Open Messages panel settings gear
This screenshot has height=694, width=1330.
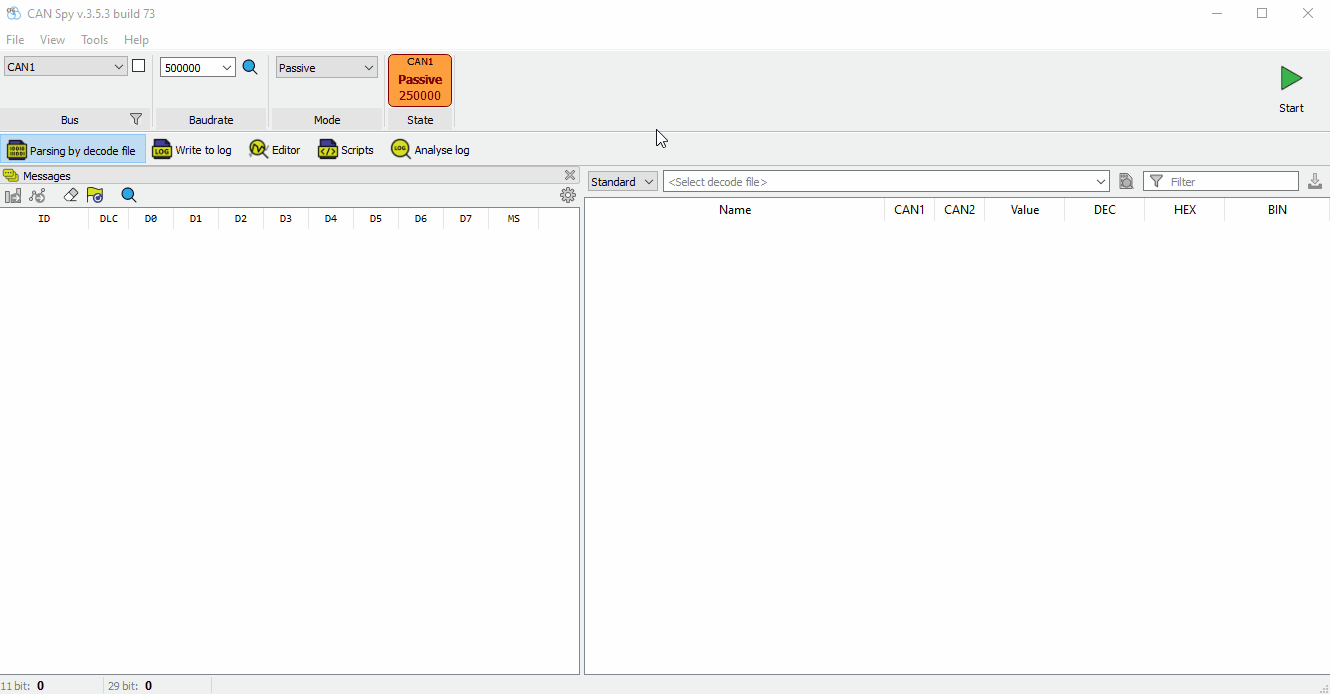568,195
